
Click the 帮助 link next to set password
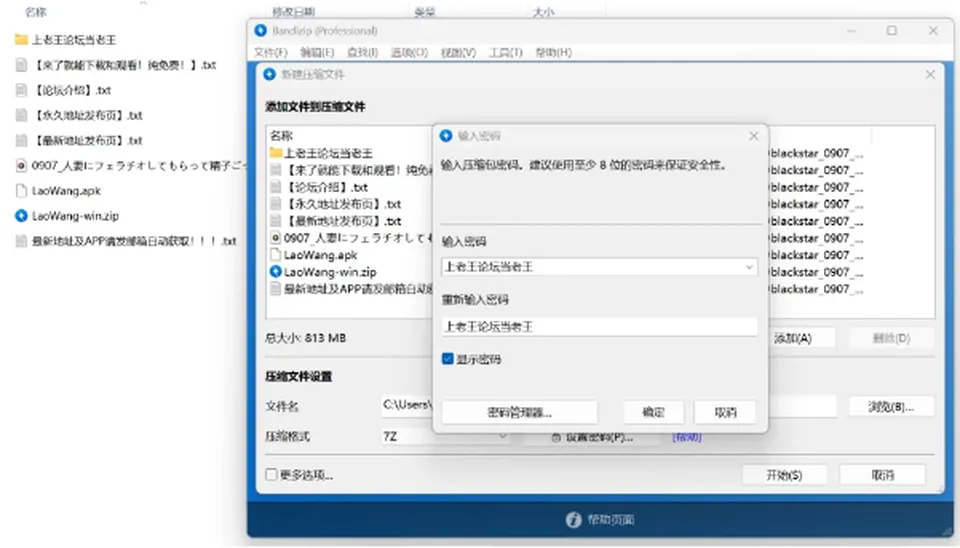click(x=686, y=437)
